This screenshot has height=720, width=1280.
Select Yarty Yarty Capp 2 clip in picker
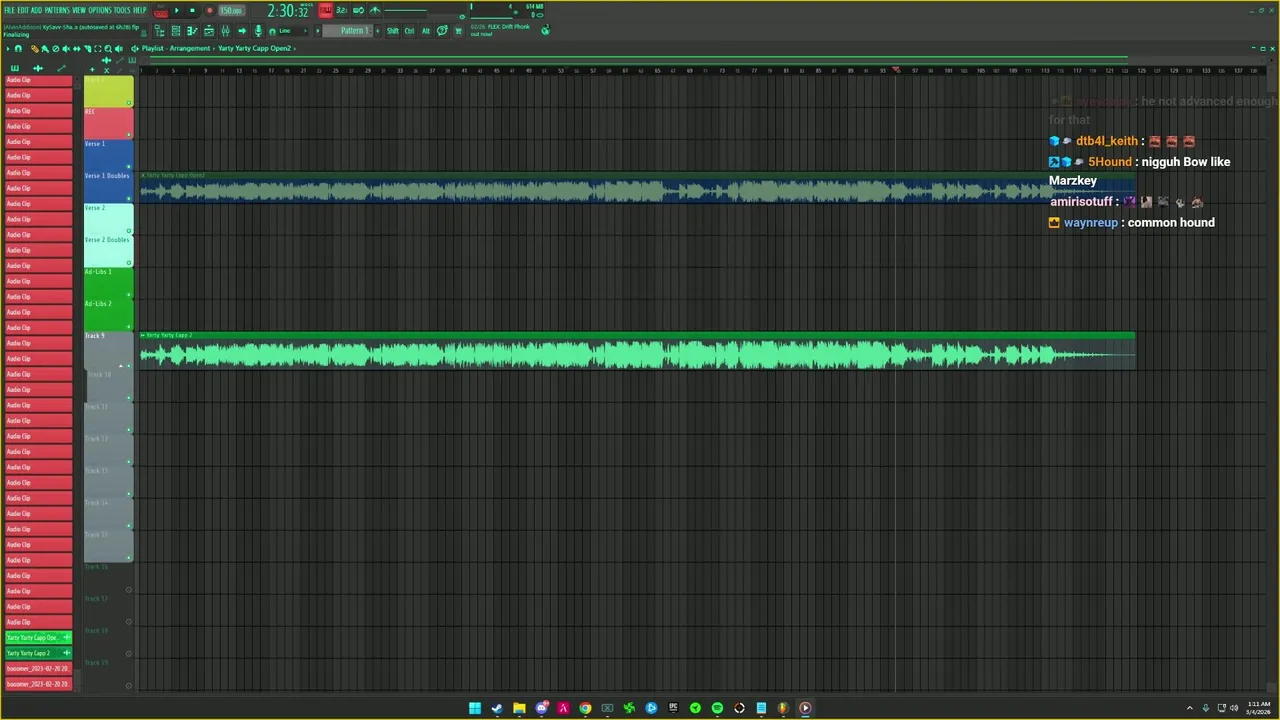(38, 653)
